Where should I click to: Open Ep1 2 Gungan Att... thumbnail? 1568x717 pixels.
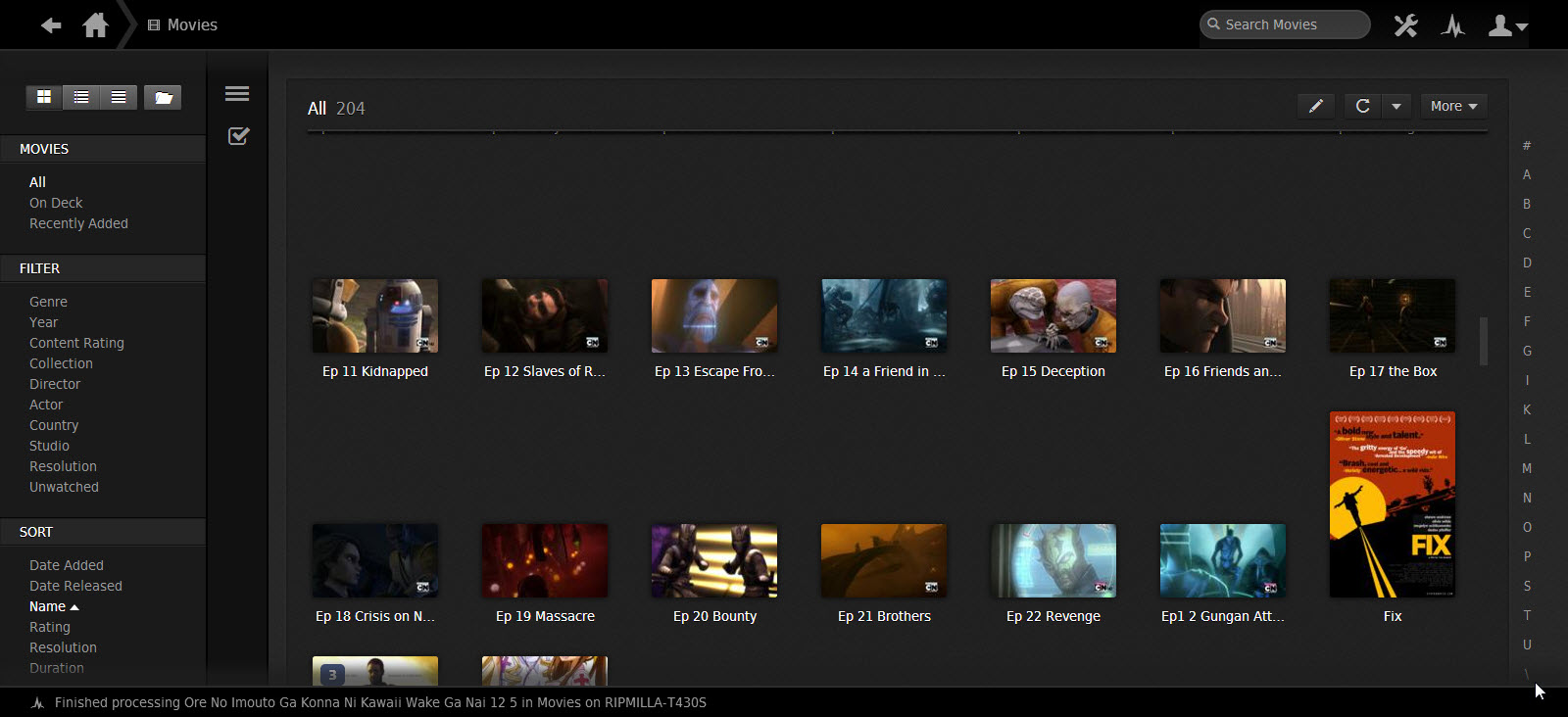1223,560
